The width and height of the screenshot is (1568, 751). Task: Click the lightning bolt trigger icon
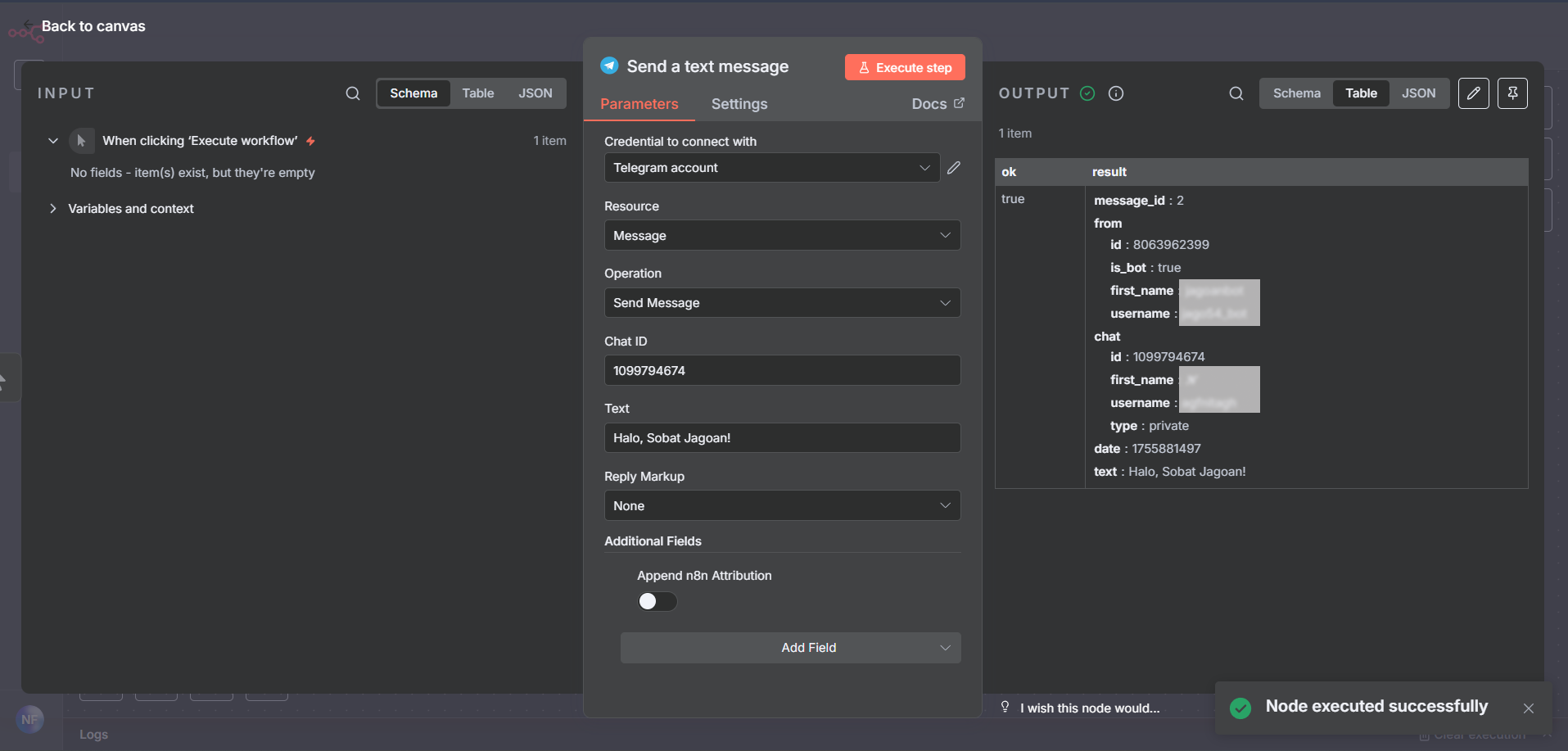click(310, 141)
